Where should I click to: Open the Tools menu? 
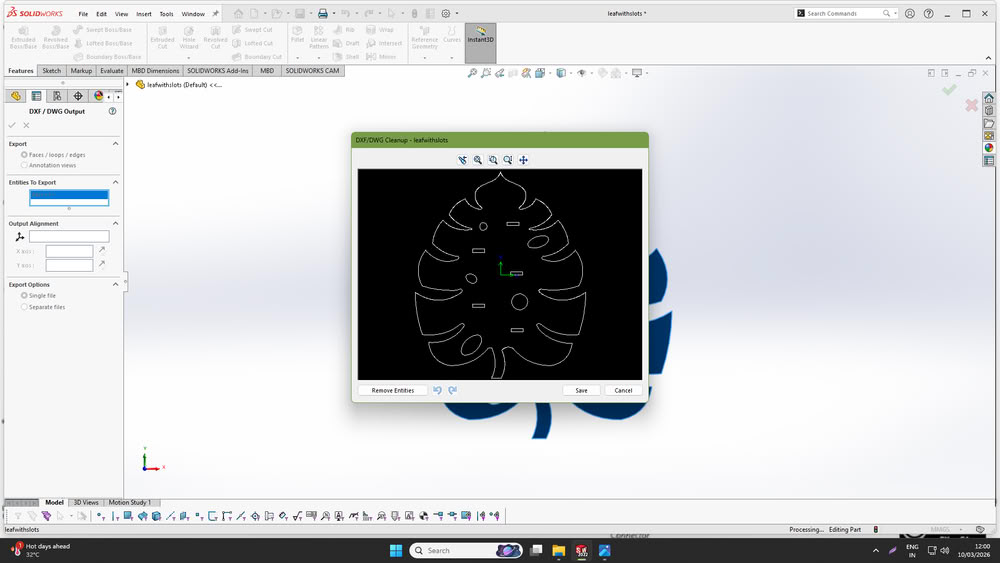click(166, 14)
